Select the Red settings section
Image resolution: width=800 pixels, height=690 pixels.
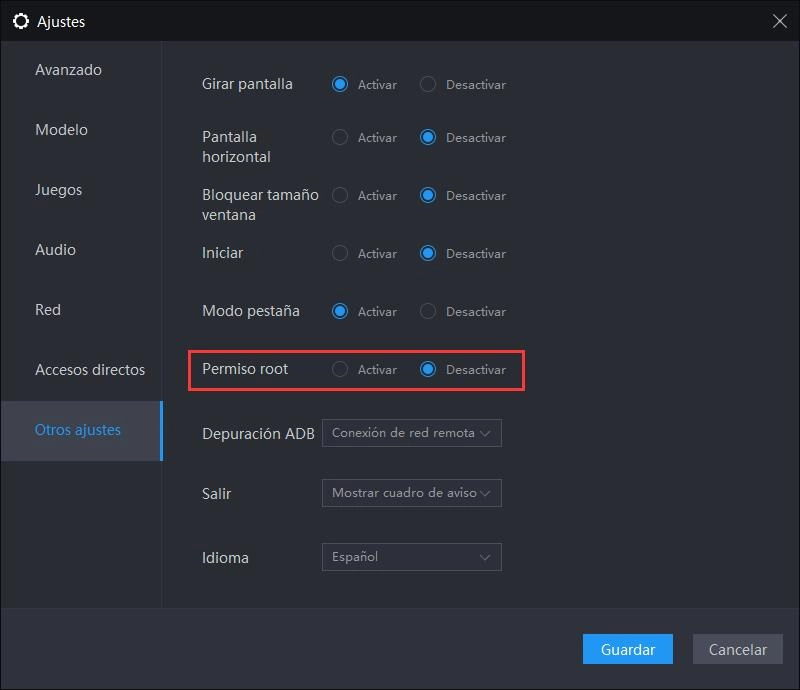coord(47,310)
